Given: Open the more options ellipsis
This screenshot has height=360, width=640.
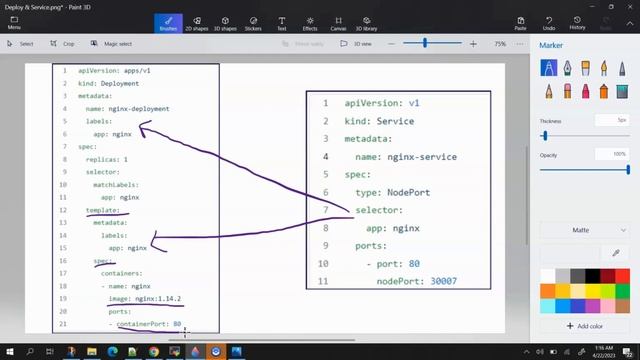Looking at the screenshot, I should click(520, 44).
